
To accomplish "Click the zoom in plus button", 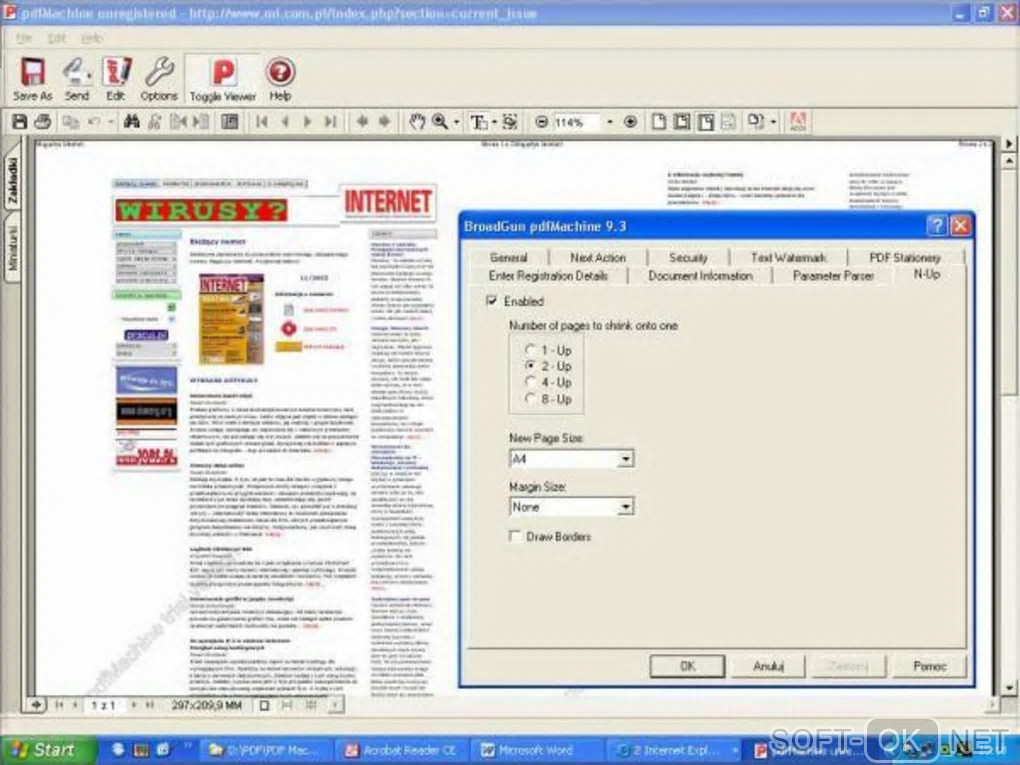I will point(630,122).
